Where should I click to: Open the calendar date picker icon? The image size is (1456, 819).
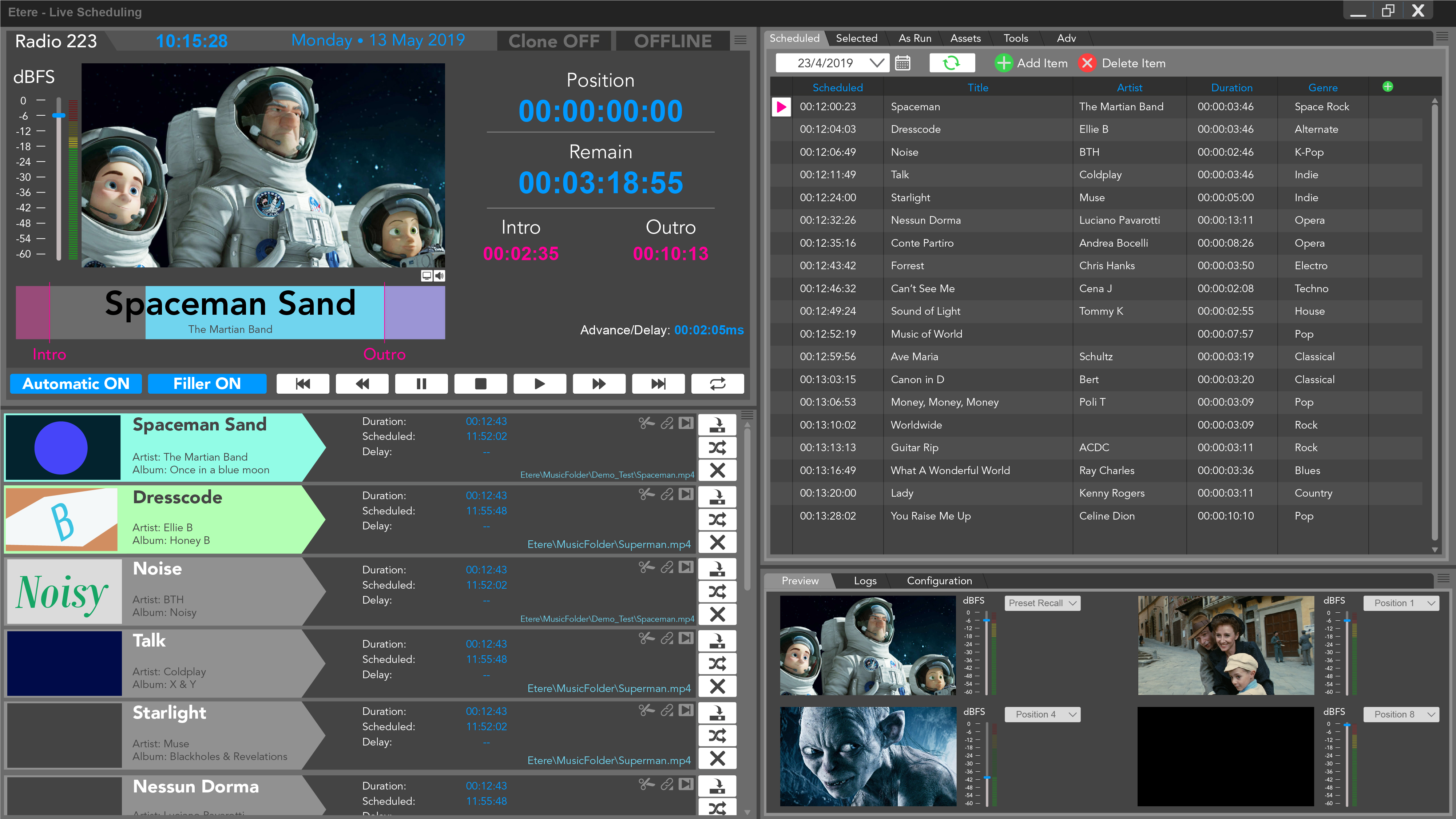[x=902, y=63]
